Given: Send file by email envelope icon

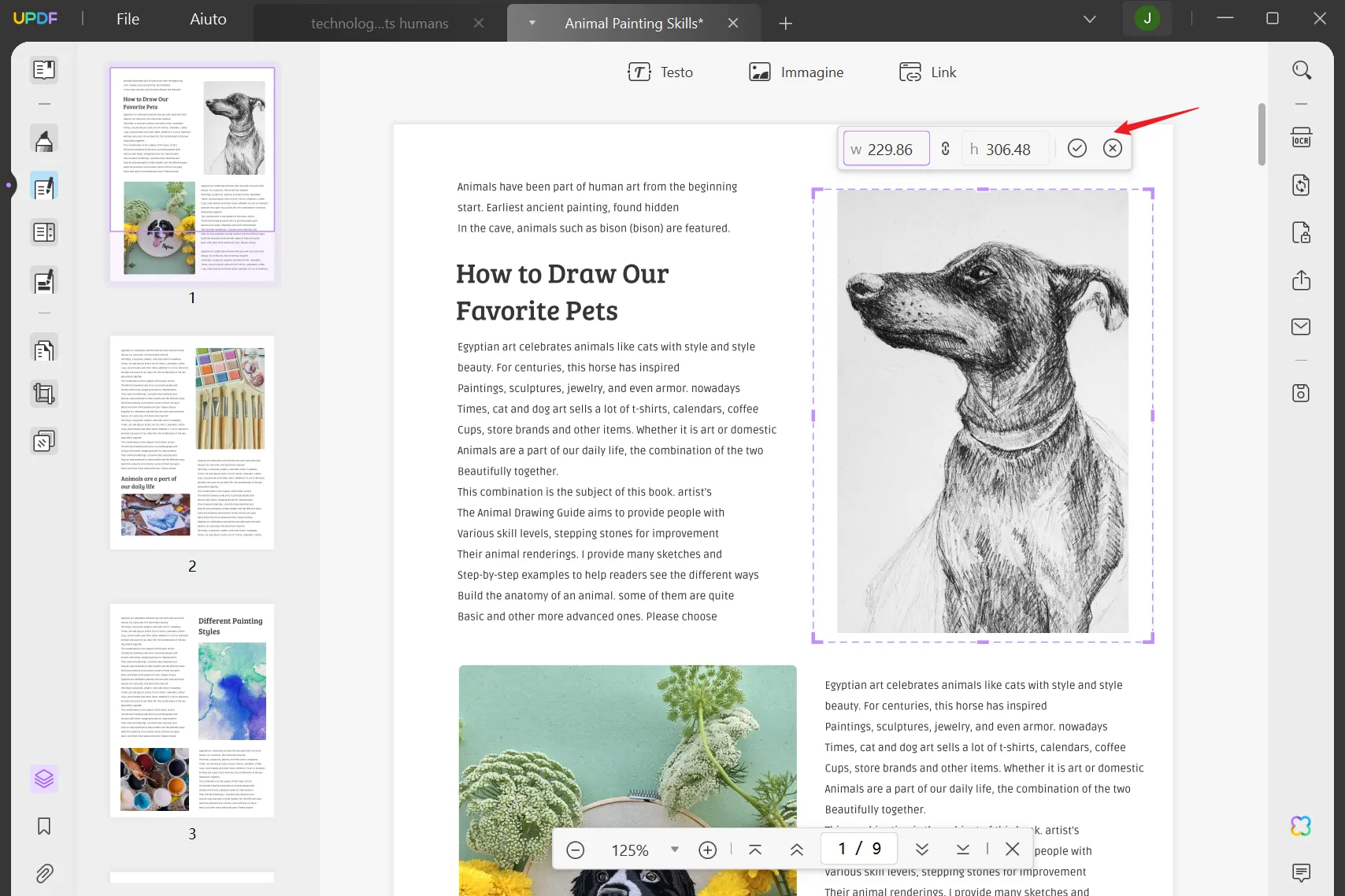Looking at the screenshot, I should tap(1302, 327).
